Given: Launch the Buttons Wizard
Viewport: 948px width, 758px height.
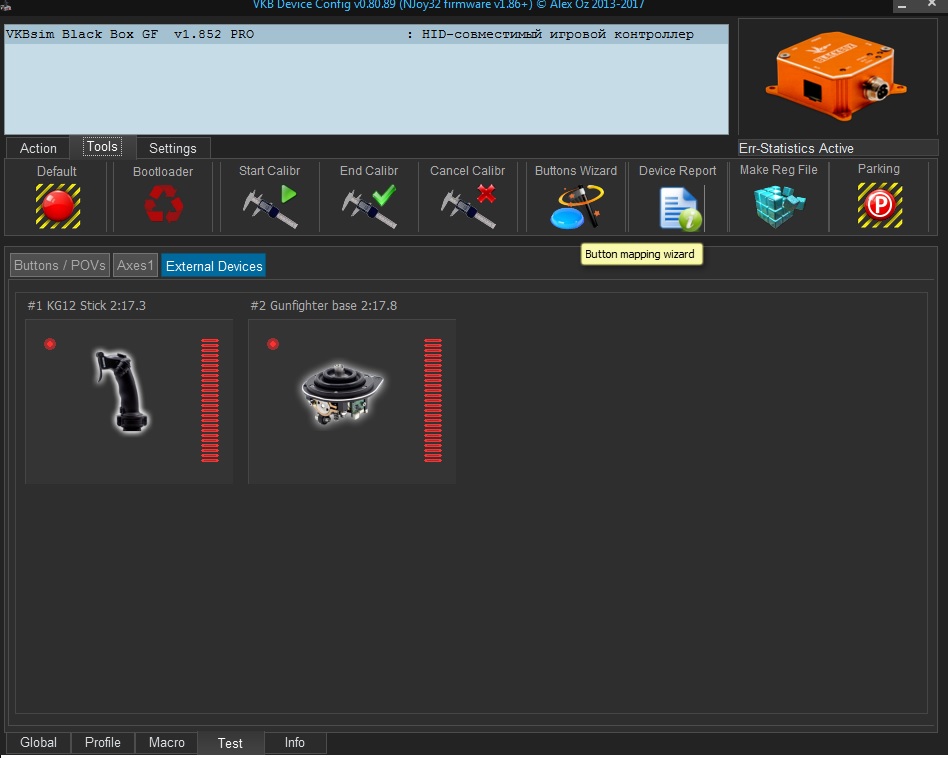Looking at the screenshot, I should point(577,207).
